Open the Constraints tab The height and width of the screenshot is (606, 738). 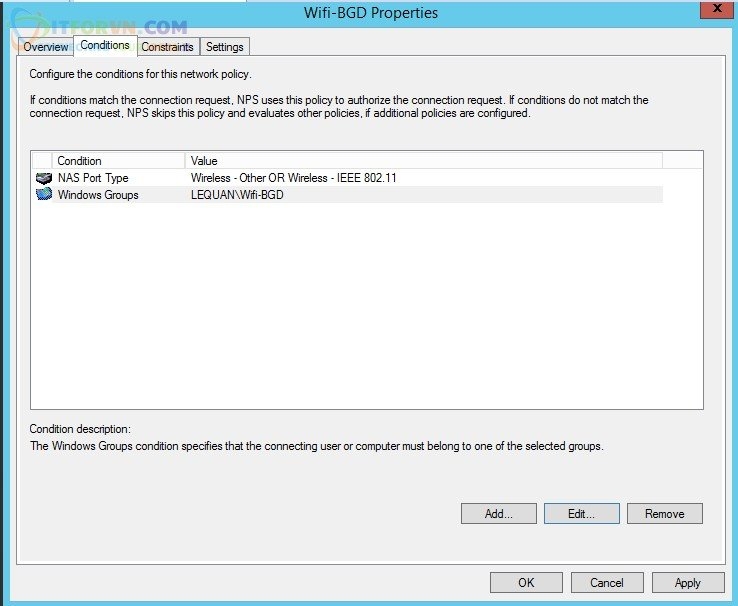tap(167, 47)
